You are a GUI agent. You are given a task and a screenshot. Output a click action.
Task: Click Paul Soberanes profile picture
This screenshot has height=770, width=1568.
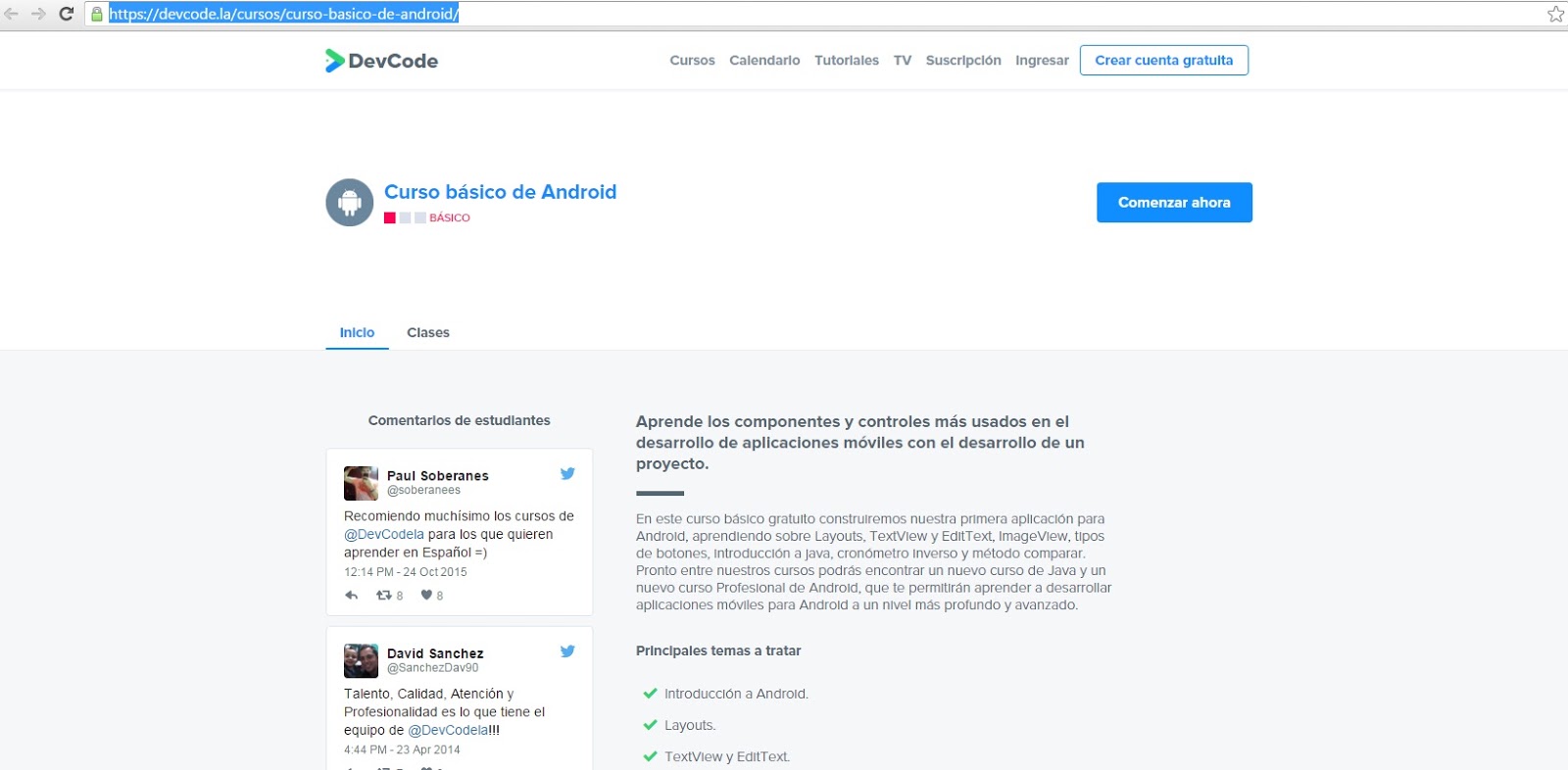coord(361,483)
